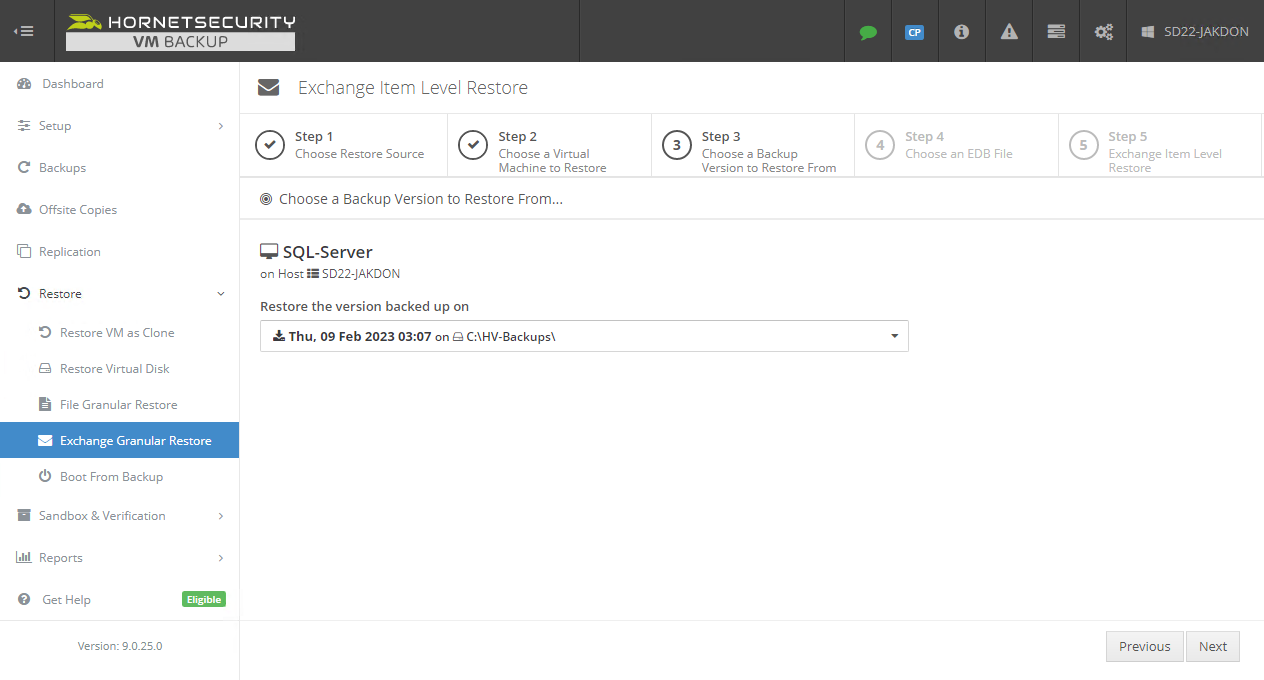
Task: Click the Exchange Item Level Restore heading
Action: tap(413, 88)
